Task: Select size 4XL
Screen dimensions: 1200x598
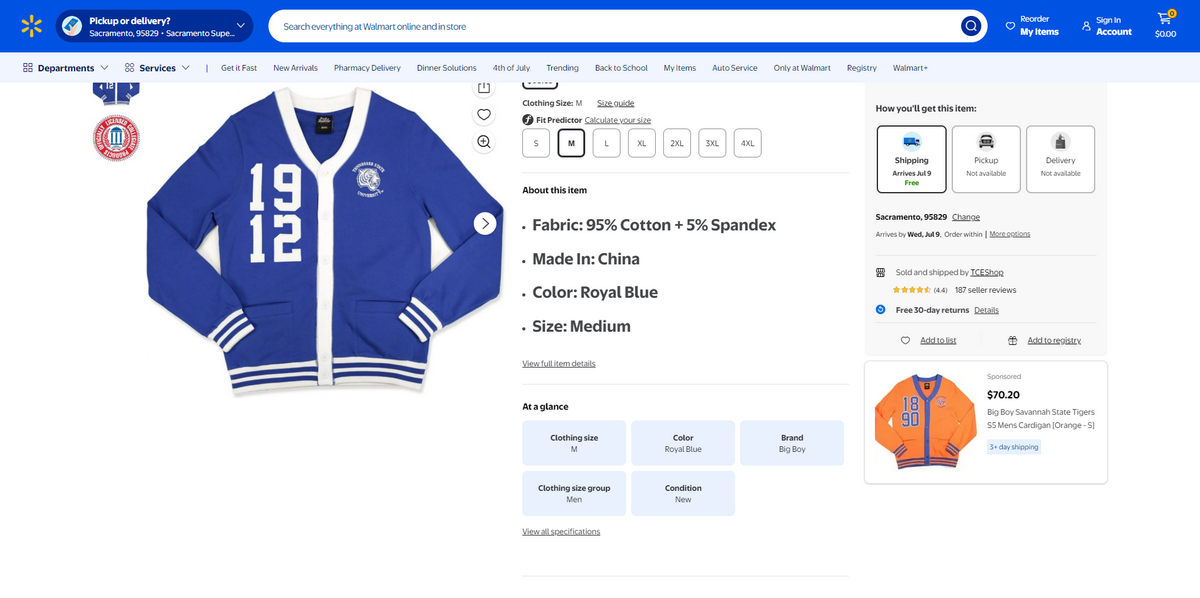Action: tap(747, 143)
